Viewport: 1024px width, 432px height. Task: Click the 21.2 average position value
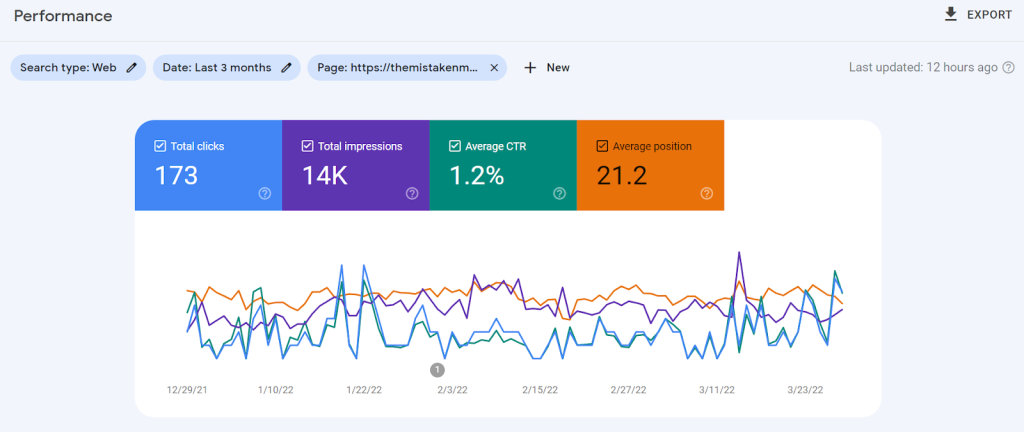pyautogui.click(x=622, y=176)
